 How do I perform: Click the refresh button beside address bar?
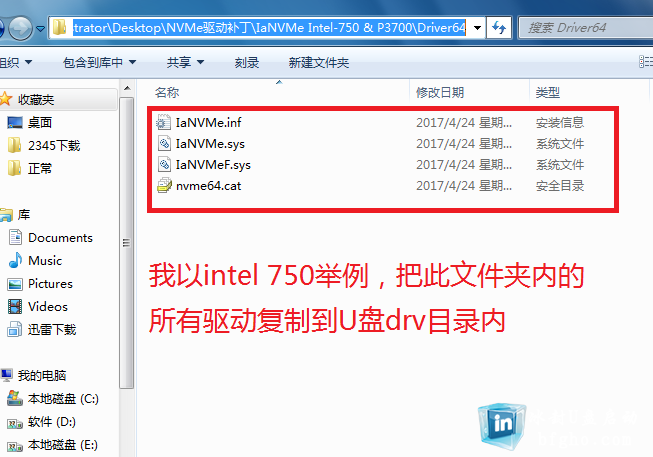[x=499, y=28]
